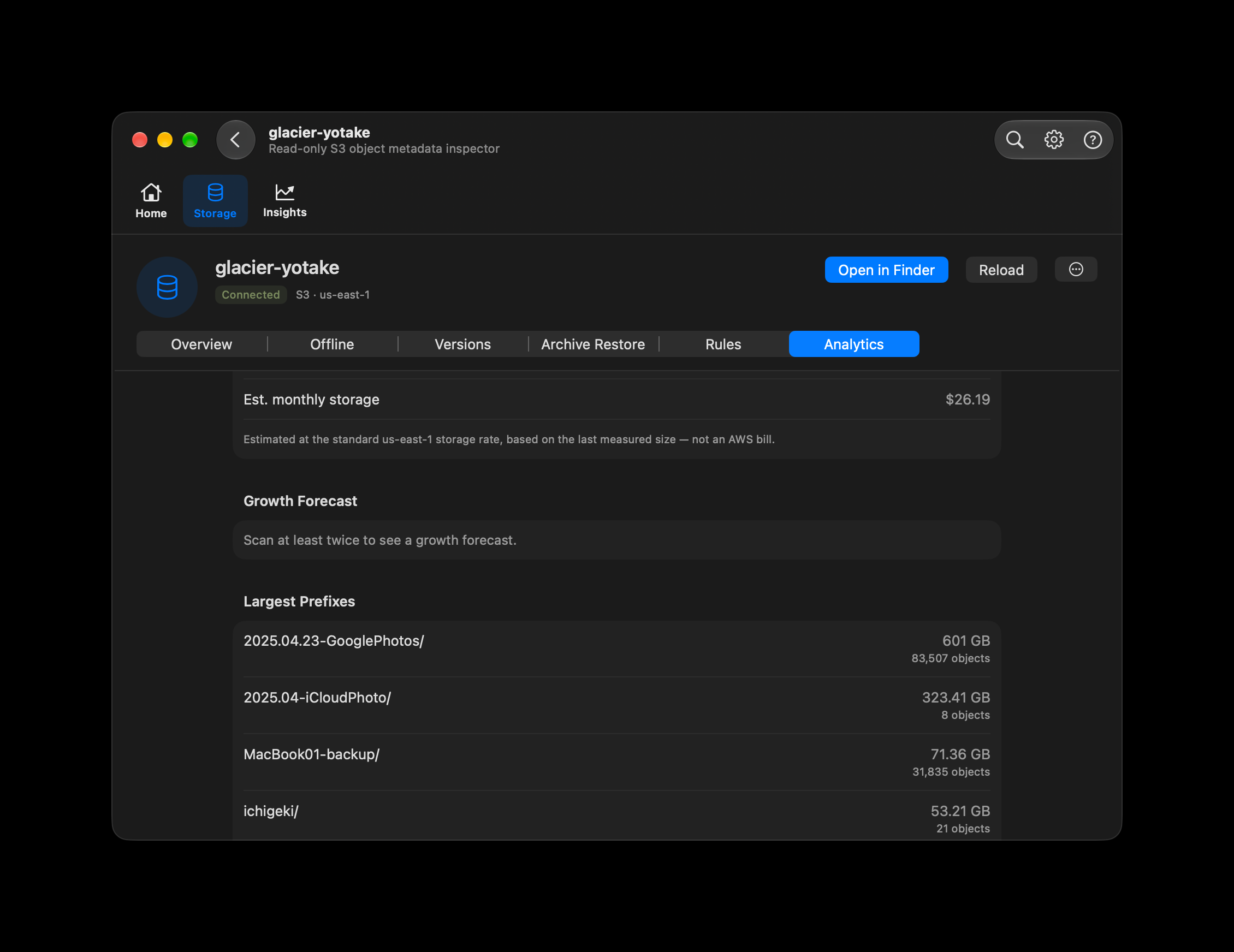Image resolution: width=1234 pixels, height=952 pixels.
Task: Open the Archive Restore tab
Action: pyautogui.click(x=594, y=344)
